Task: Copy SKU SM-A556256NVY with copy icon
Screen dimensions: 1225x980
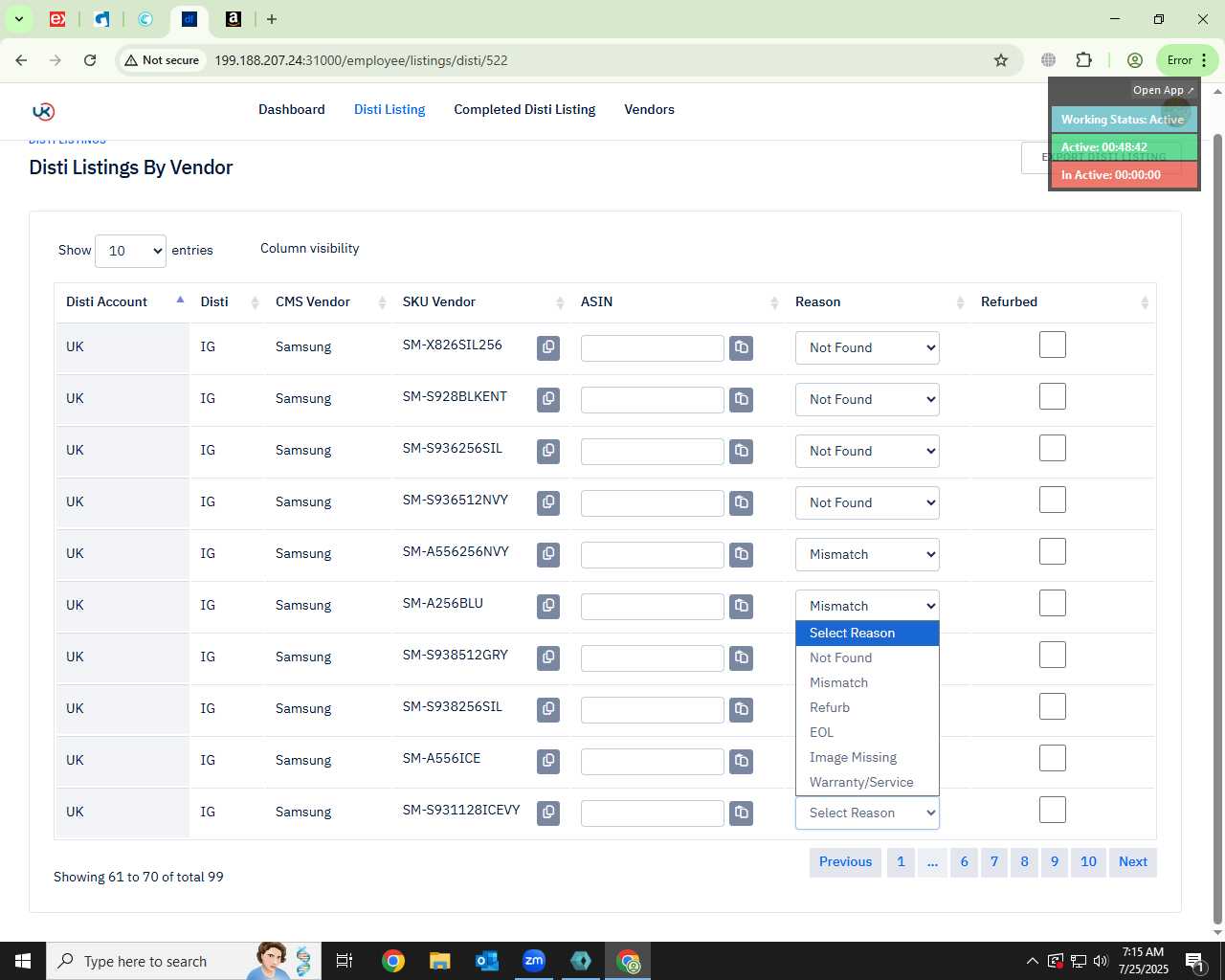Action: click(x=548, y=554)
